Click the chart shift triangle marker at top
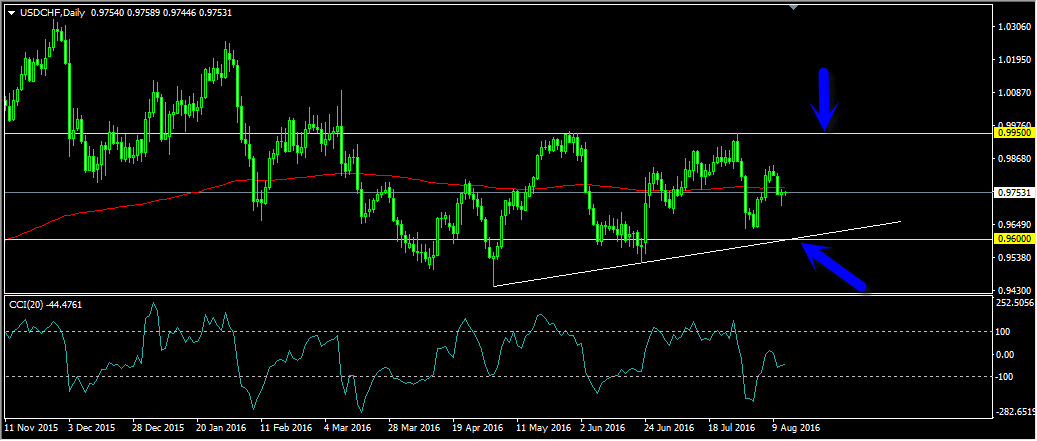This screenshot has height=441, width=1037. point(794,7)
